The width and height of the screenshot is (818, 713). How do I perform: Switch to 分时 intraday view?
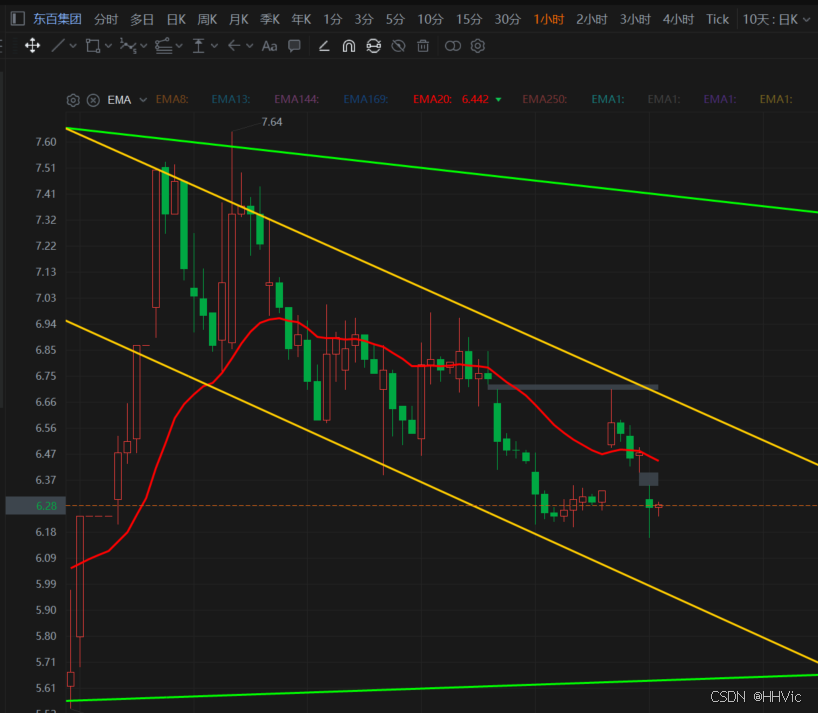pos(106,20)
